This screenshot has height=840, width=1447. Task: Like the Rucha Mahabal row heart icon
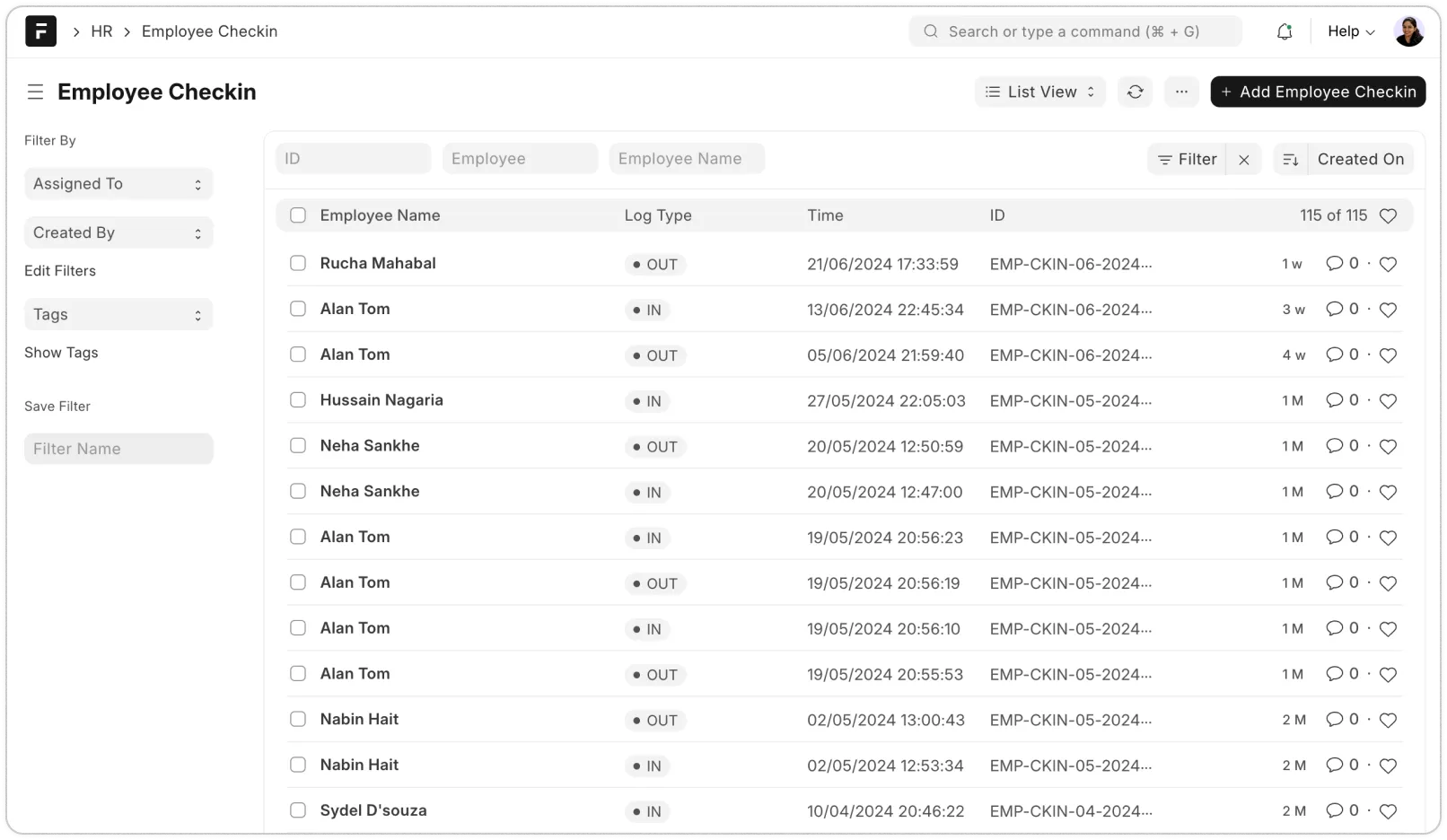pos(1388,265)
